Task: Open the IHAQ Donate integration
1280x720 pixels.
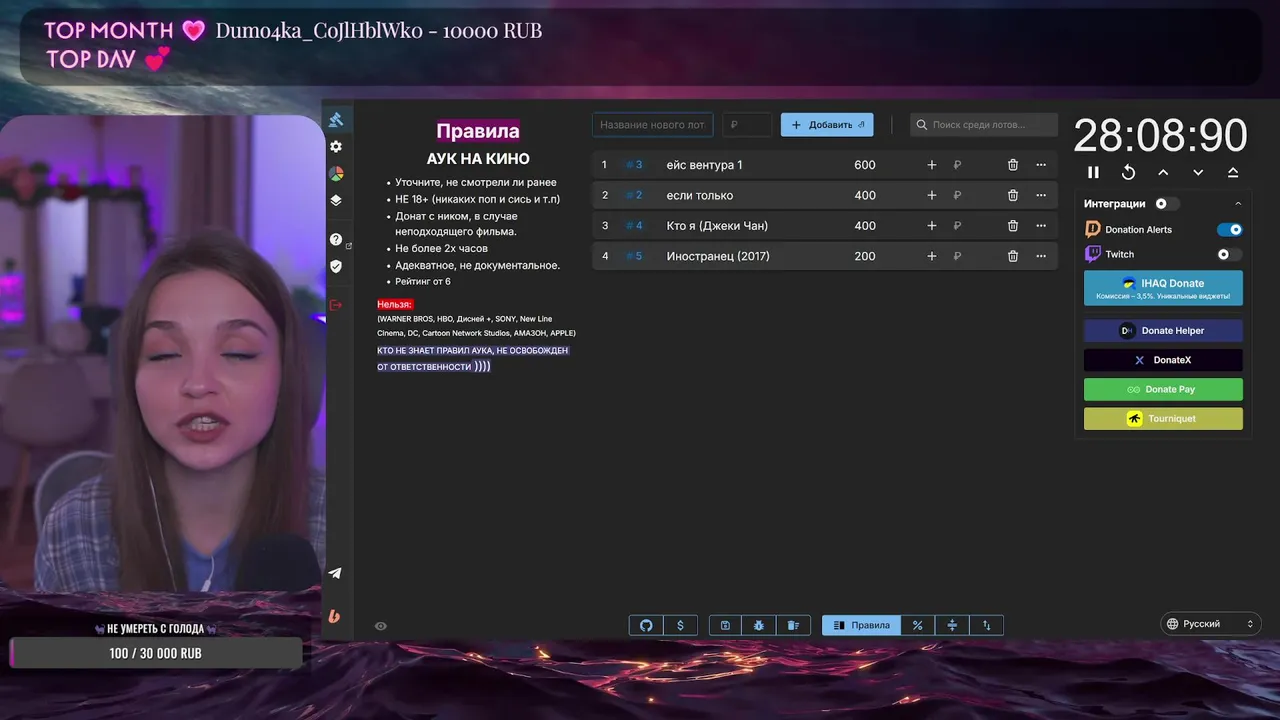Action: [x=1163, y=288]
